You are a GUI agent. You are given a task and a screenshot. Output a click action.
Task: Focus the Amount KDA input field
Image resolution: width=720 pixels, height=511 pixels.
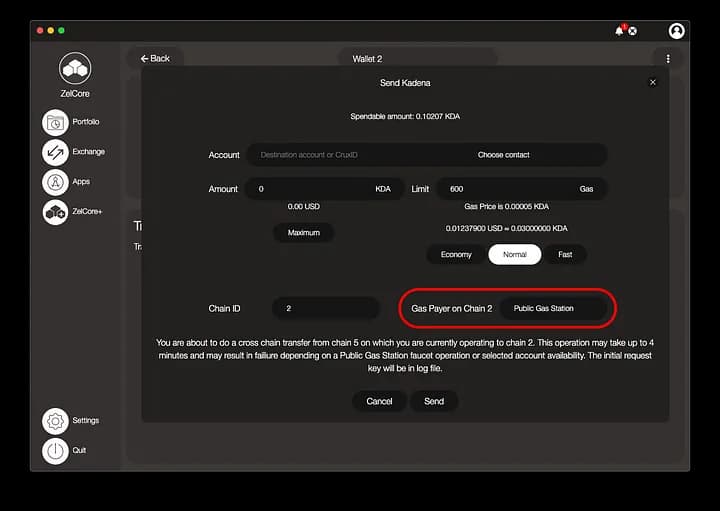click(x=324, y=189)
